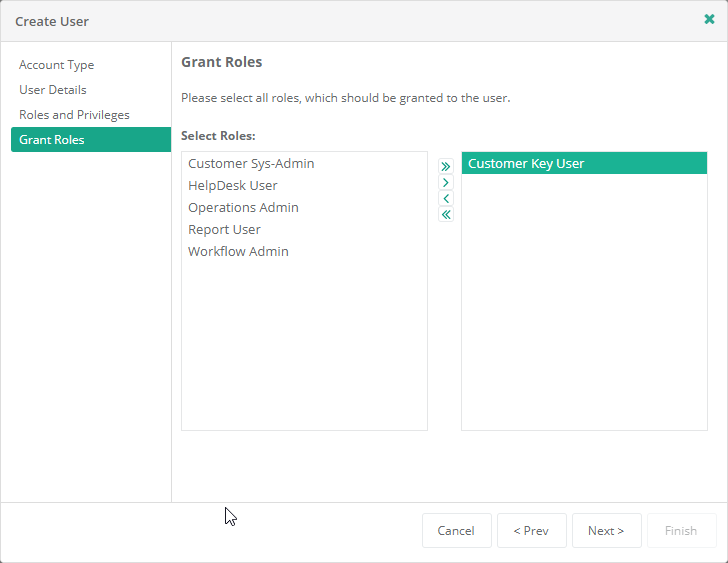Screen dimensions: 728x563
Task: Click the move all roles right double-arrow
Action: point(446,167)
